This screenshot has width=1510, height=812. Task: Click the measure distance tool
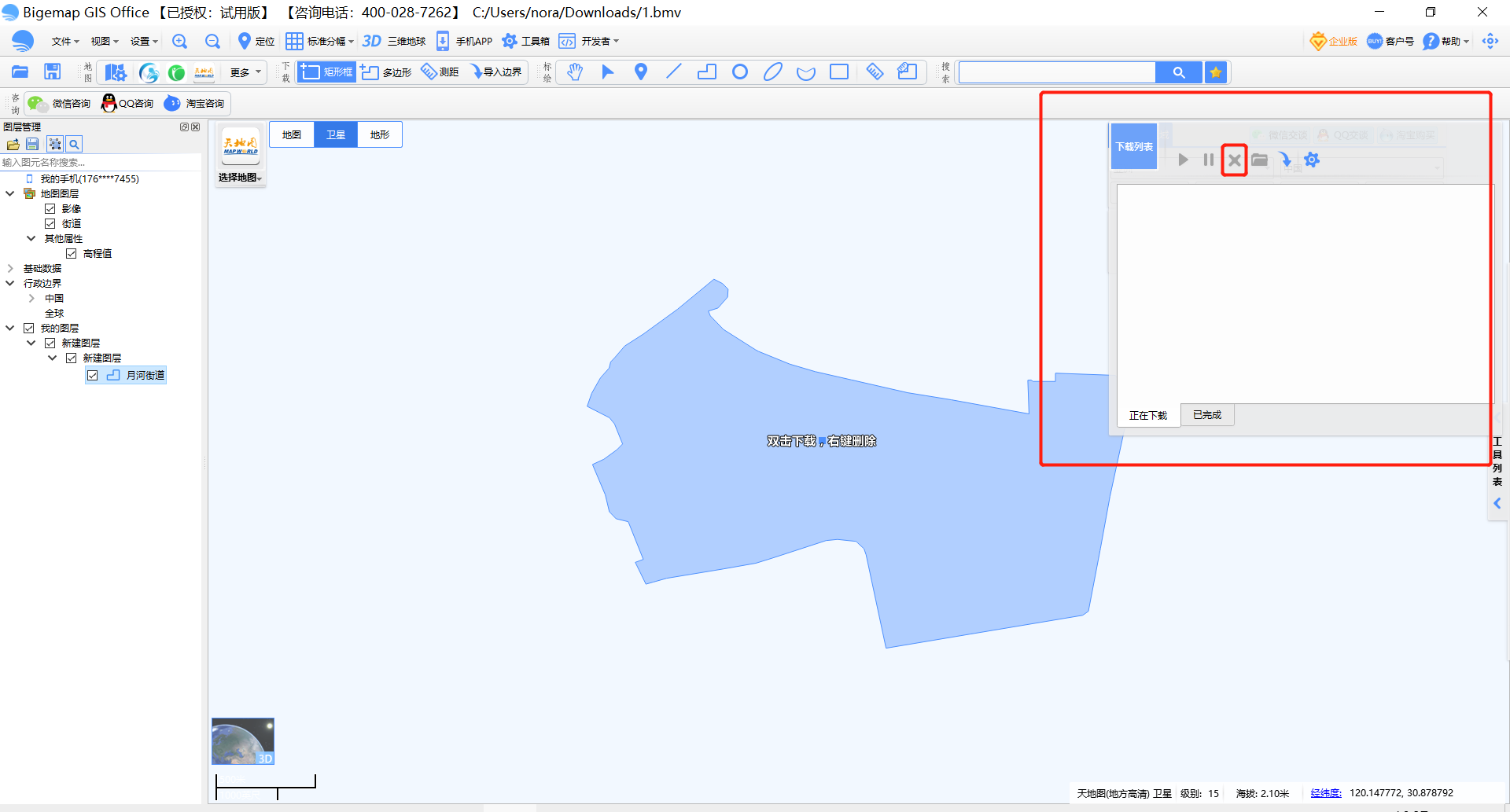[x=440, y=72]
